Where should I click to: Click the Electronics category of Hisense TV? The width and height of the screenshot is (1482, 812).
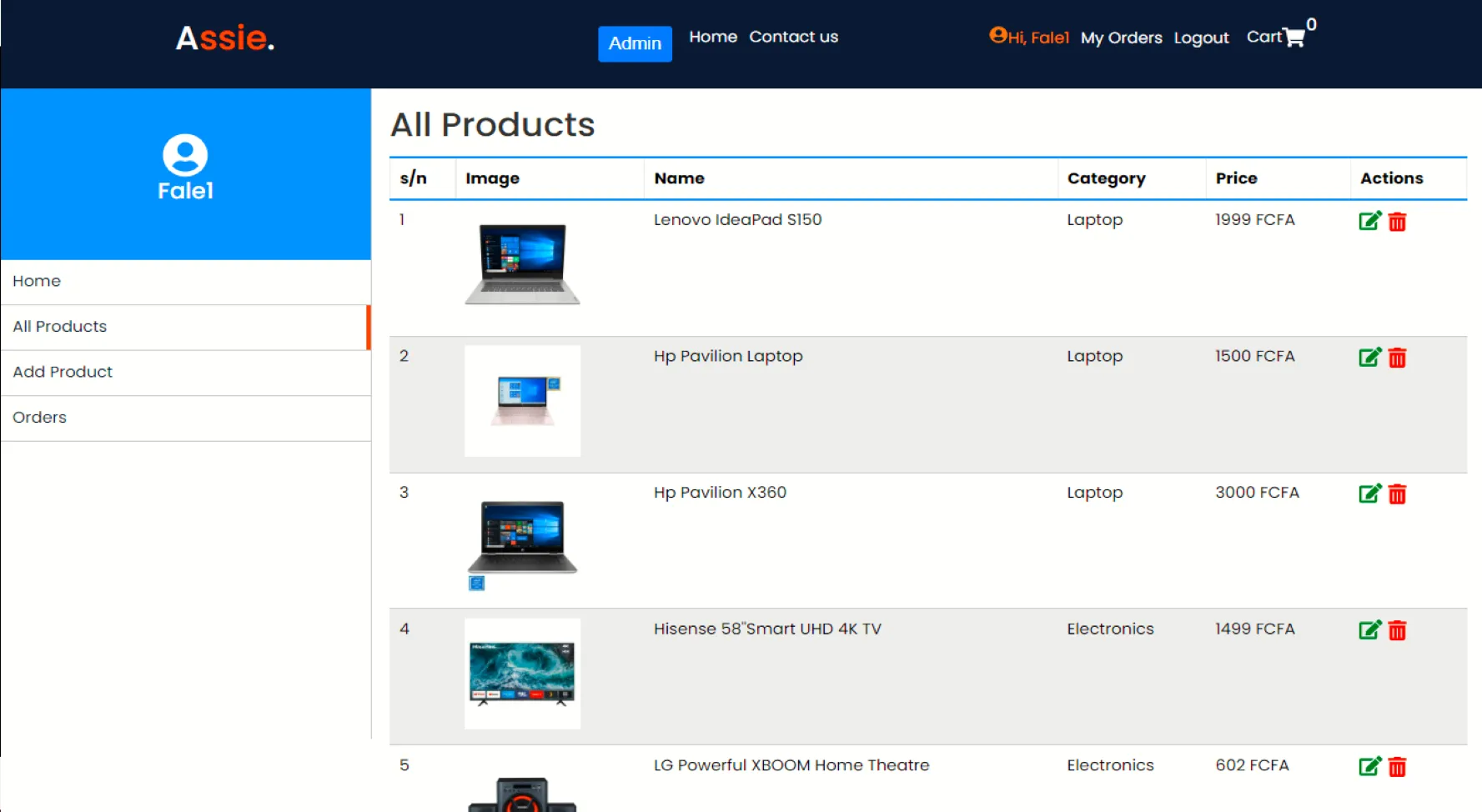1110,629
